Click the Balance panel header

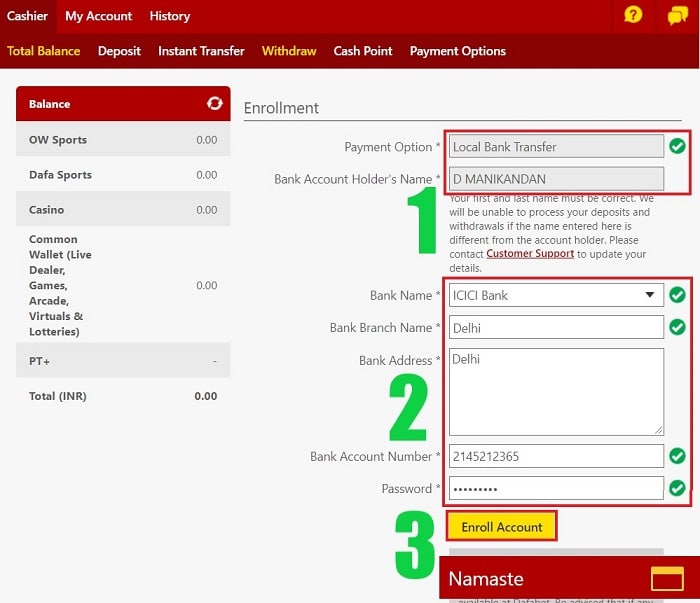[x=123, y=104]
